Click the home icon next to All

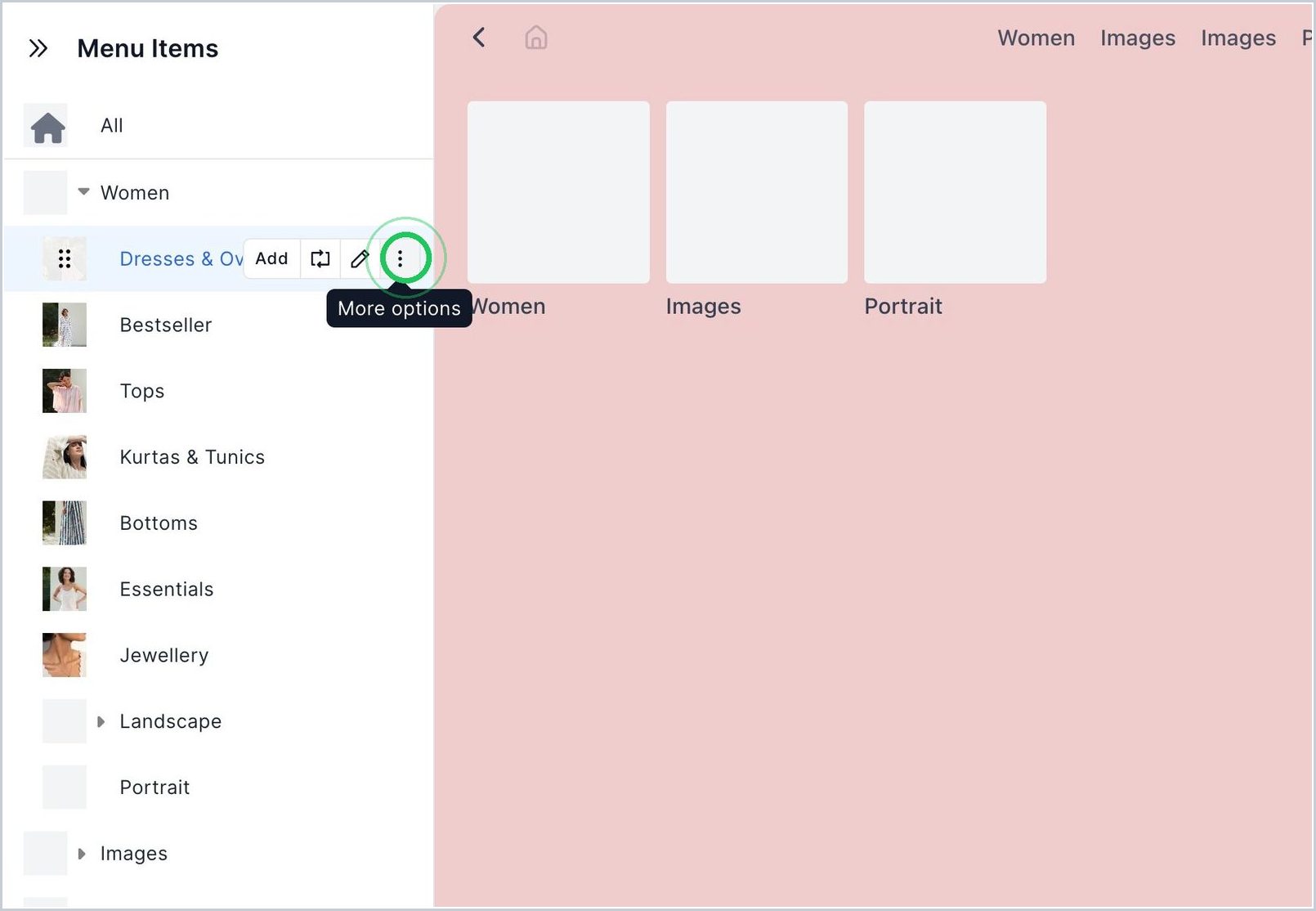click(x=47, y=127)
